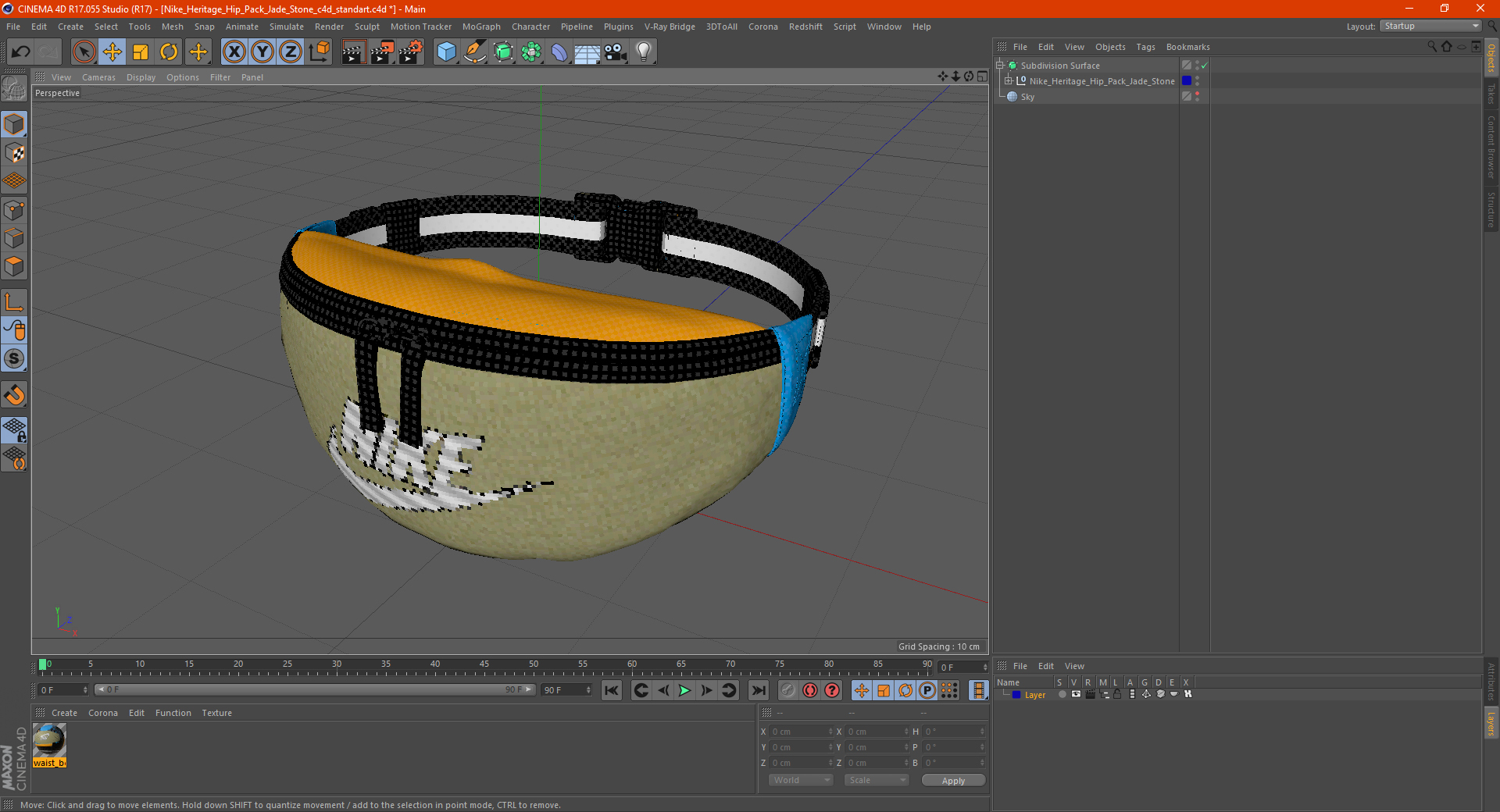Toggle the Snap S icon
Image resolution: width=1500 pixels, height=812 pixels.
point(14,358)
